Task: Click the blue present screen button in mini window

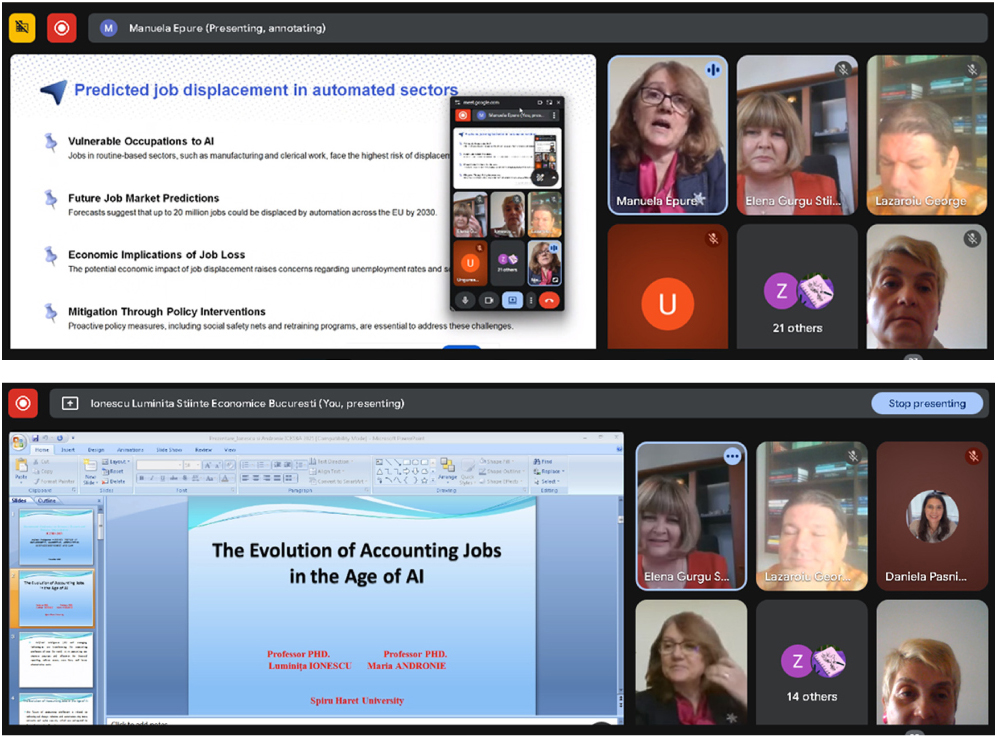Action: (x=512, y=299)
